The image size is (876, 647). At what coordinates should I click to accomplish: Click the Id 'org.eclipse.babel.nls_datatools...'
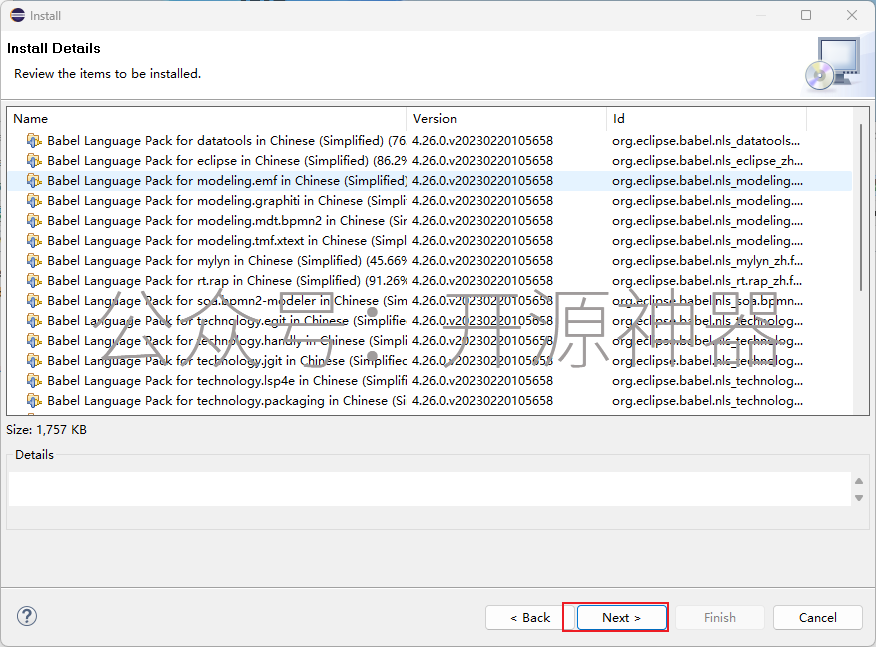click(x=706, y=141)
